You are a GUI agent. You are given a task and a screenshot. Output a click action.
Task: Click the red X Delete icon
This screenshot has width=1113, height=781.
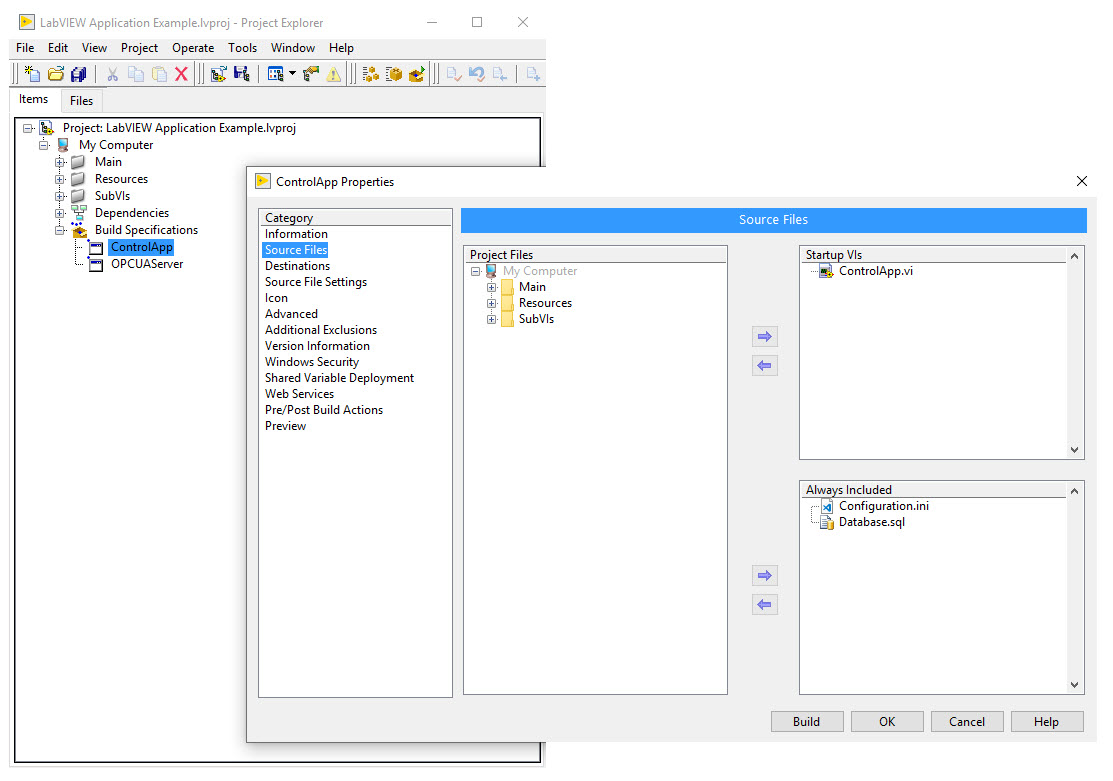pos(181,74)
